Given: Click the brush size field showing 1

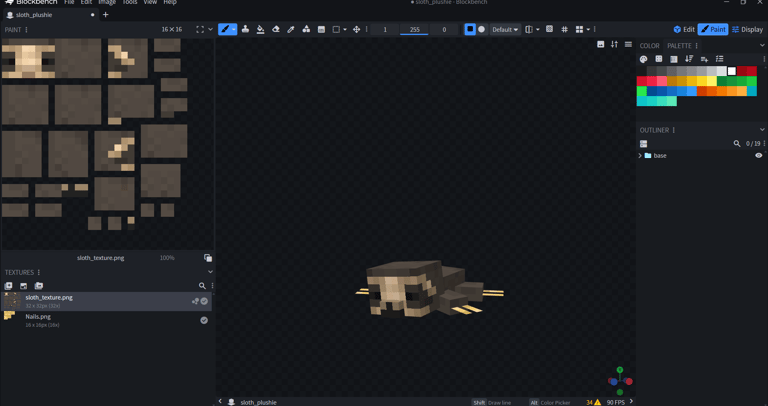Looking at the screenshot, I should (x=385, y=29).
